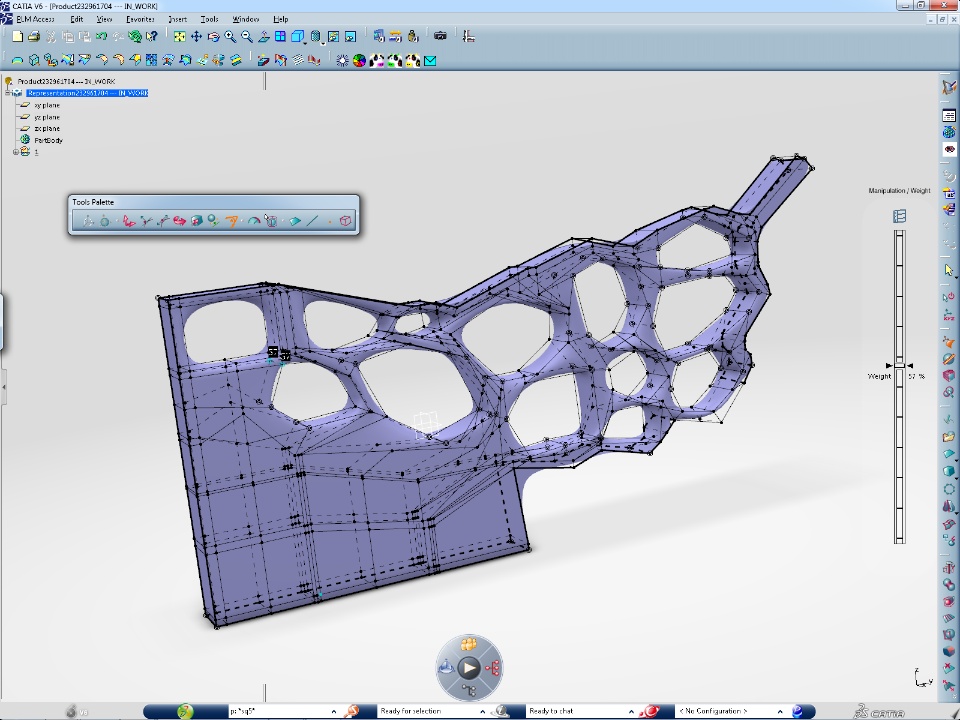Open the Insert menu
Image resolution: width=960 pixels, height=720 pixels.
tap(177, 19)
